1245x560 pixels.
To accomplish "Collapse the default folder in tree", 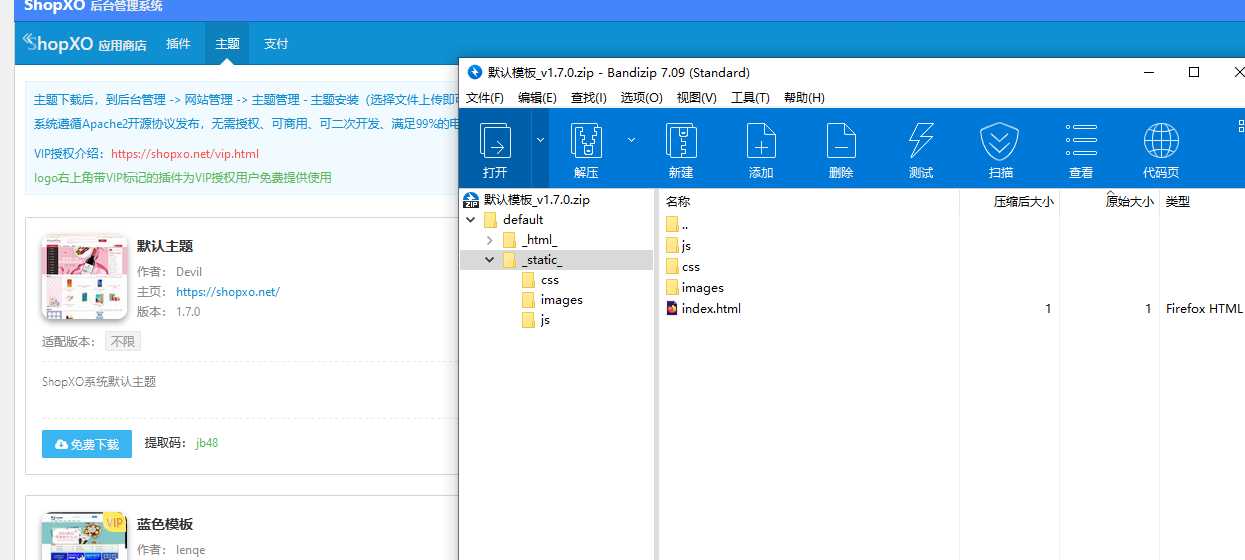I will click(470, 220).
